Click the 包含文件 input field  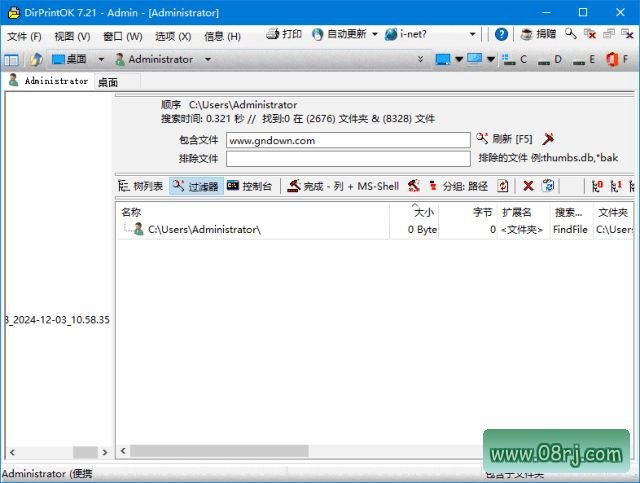(348, 140)
